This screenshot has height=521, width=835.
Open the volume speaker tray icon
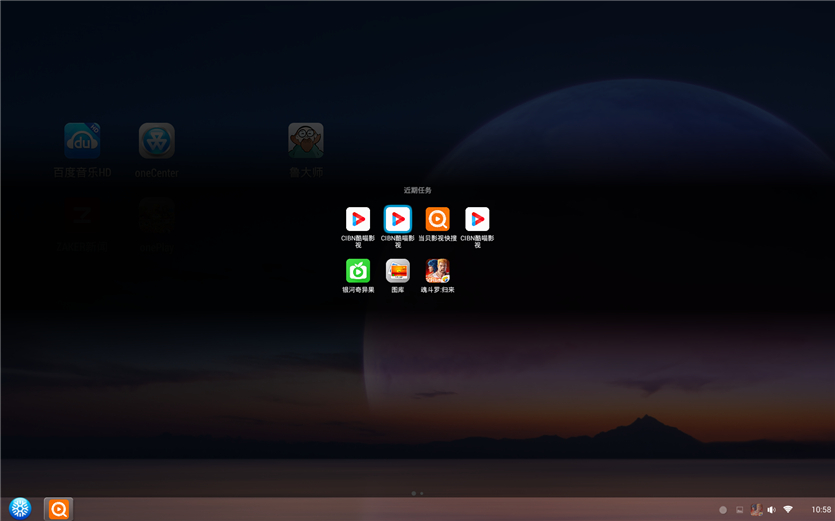(x=771, y=510)
